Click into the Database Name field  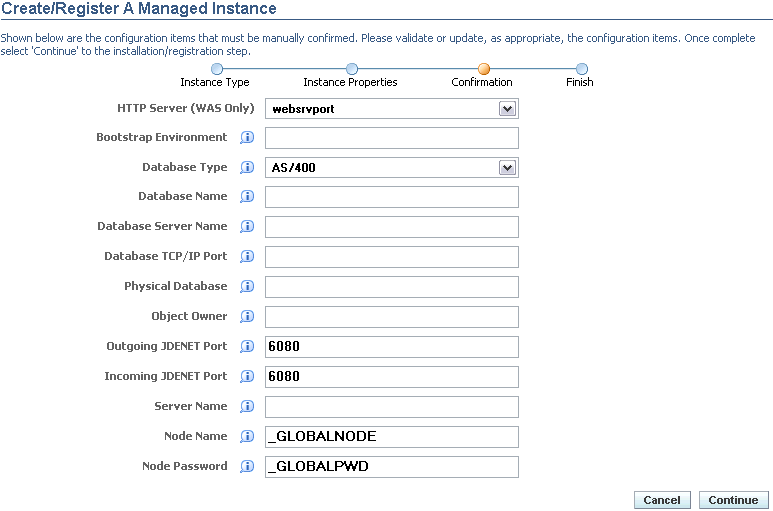[392, 197]
